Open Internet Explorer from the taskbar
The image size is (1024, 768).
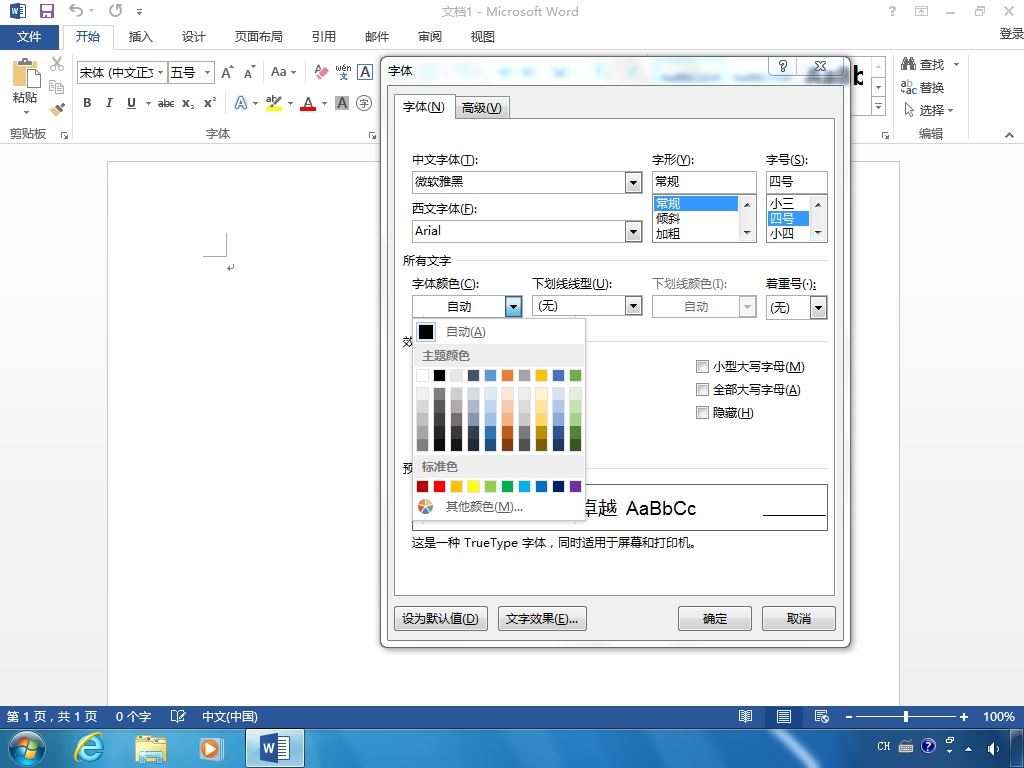(x=88, y=748)
